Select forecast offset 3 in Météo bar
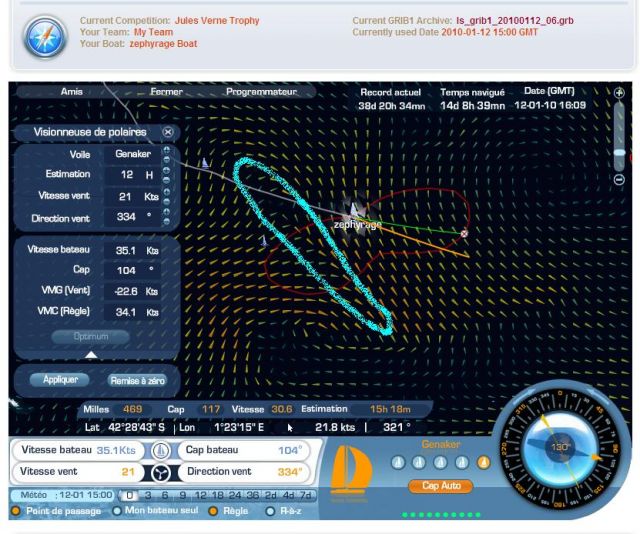The height and width of the screenshot is (534, 640). [148, 495]
